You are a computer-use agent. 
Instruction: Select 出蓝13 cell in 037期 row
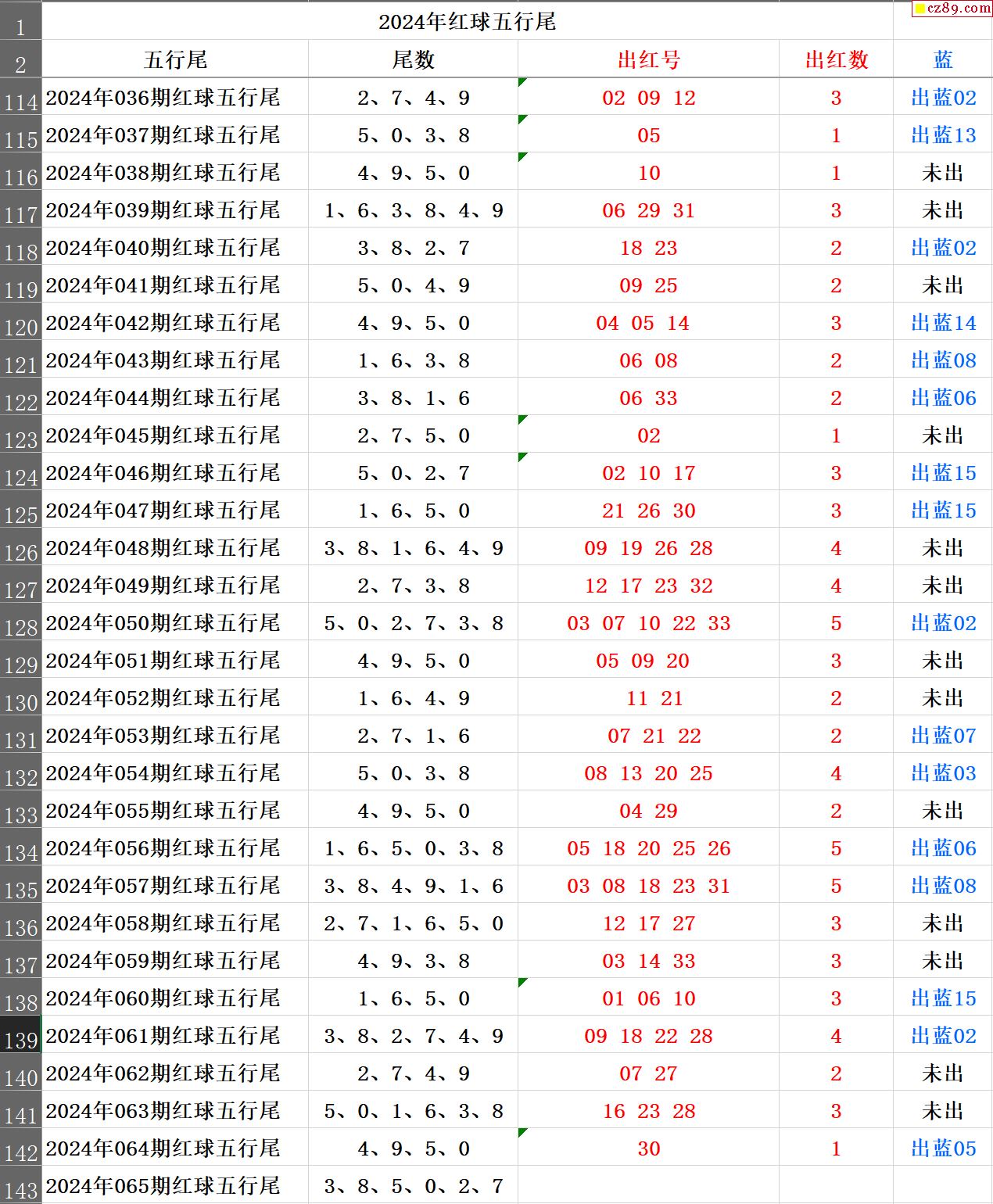point(943,134)
